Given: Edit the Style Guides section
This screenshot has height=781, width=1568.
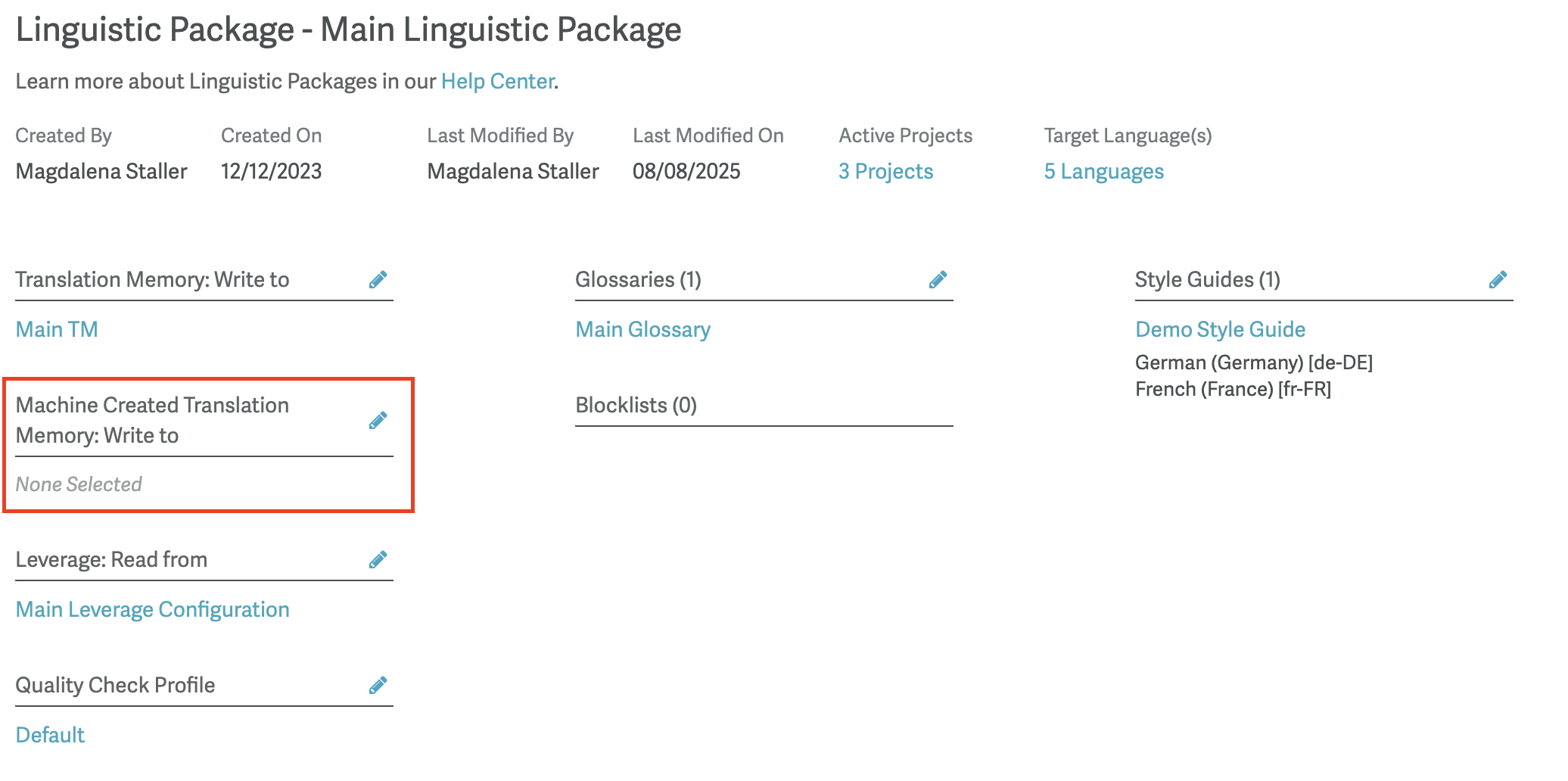Looking at the screenshot, I should point(1498,280).
